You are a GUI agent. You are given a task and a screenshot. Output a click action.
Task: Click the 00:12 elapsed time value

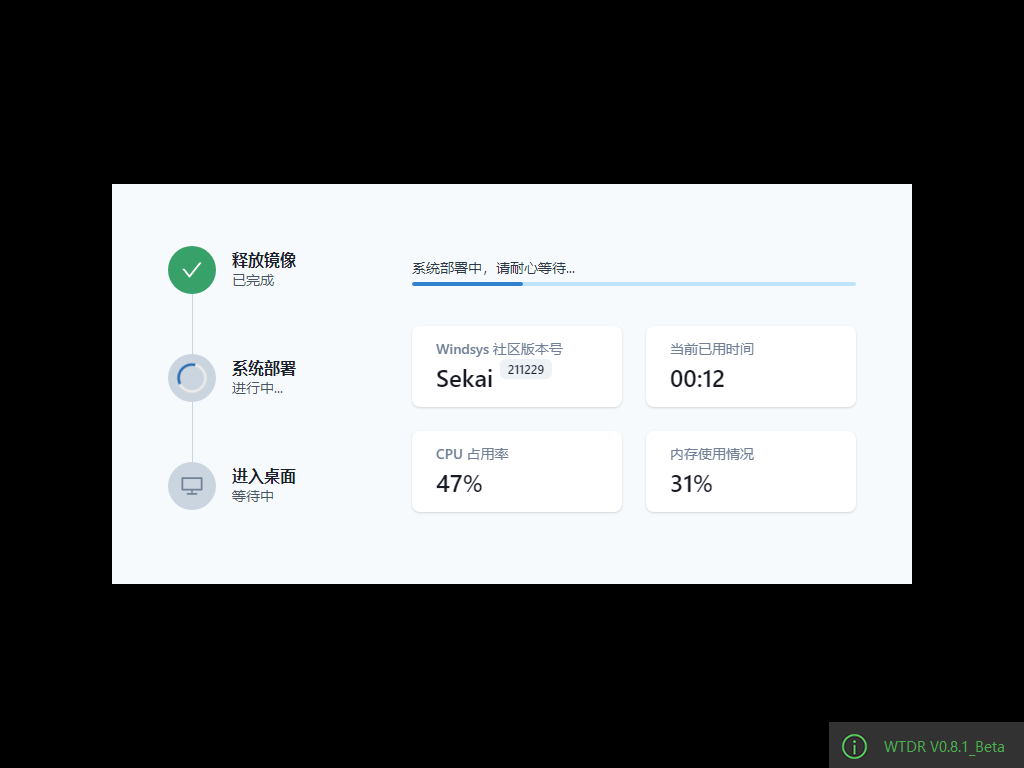pyautogui.click(x=697, y=379)
